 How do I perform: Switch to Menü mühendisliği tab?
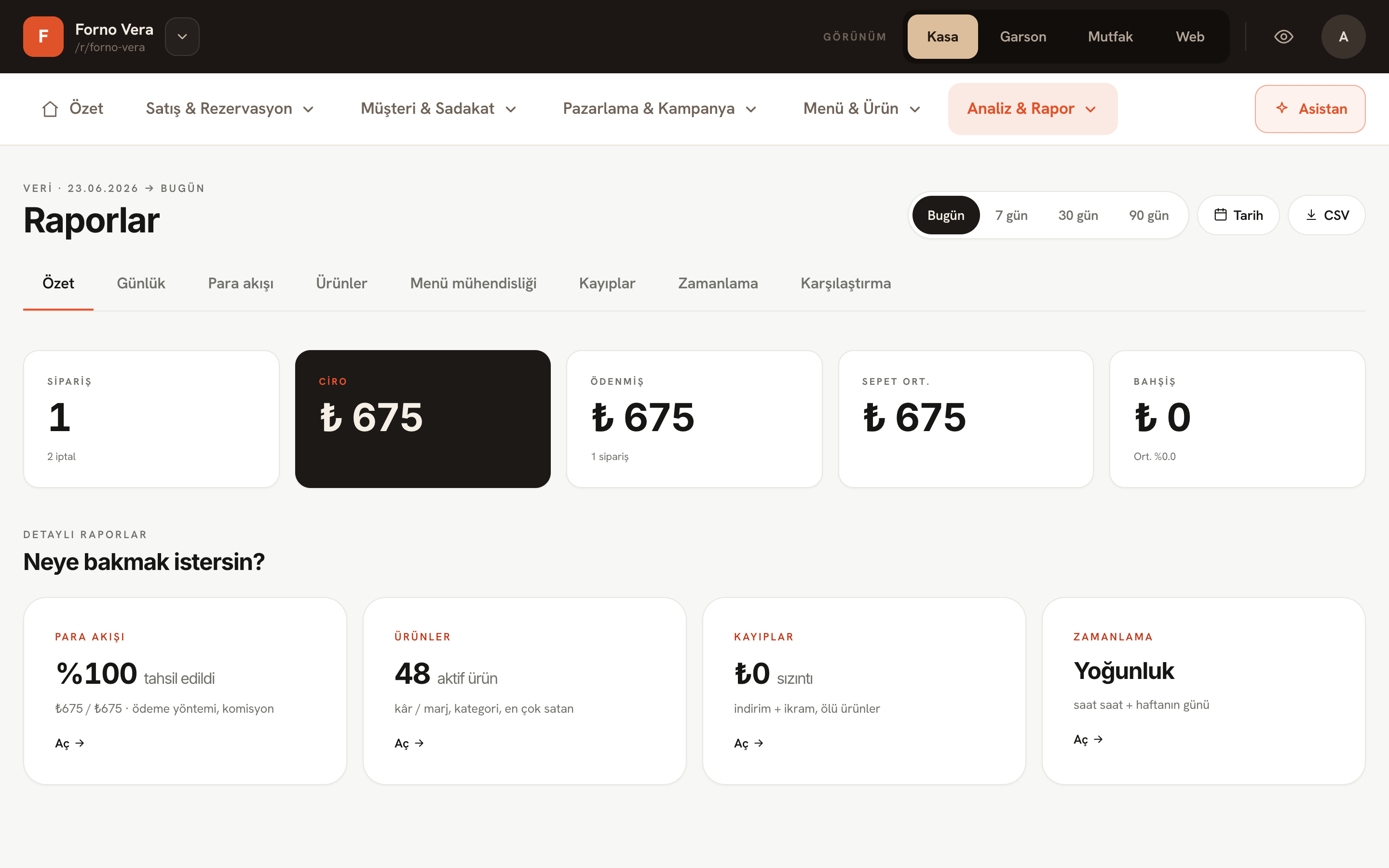point(473,284)
